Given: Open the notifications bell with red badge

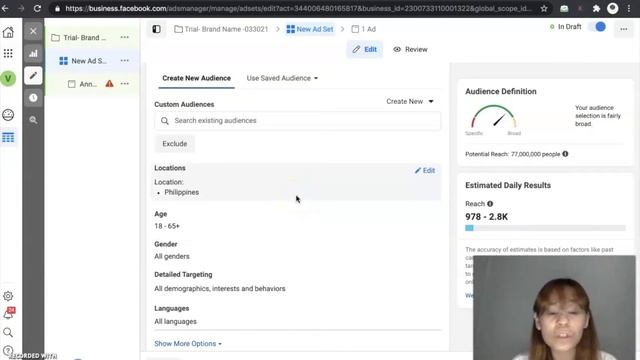Looking at the screenshot, I should 9,313.
